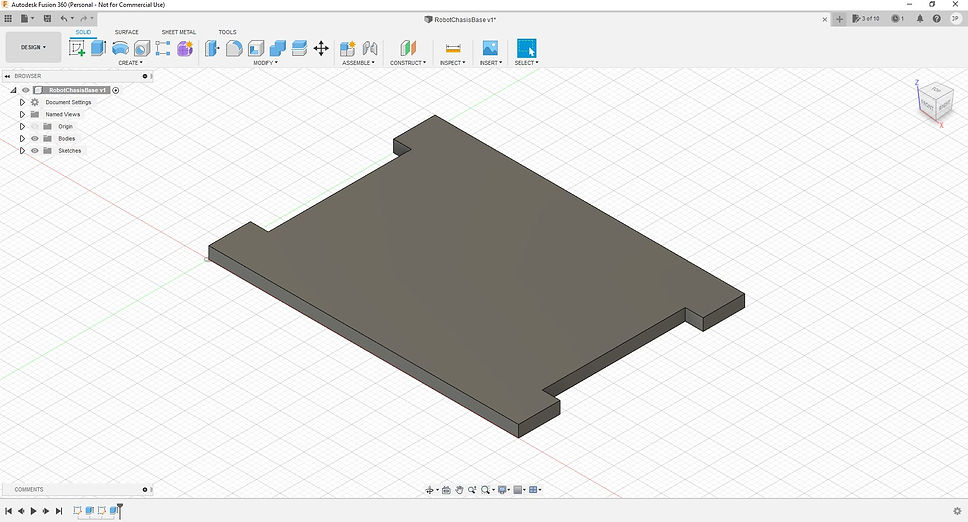Image resolution: width=968 pixels, height=522 pixels.
Task: Click the Insert image icon
Action: click(x=490, y=48)
